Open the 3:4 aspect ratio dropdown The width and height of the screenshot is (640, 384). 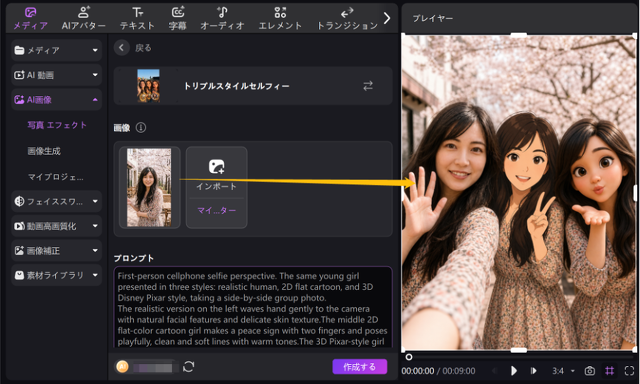563,371
